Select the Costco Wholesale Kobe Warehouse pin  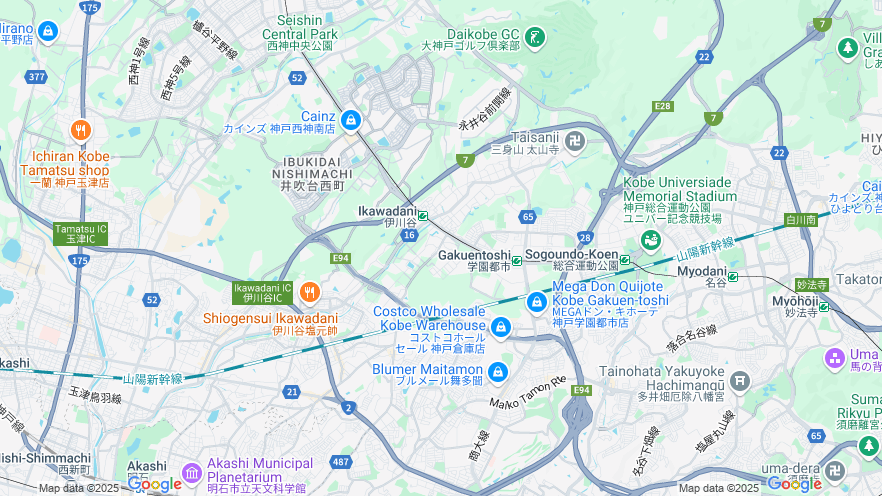pos(501,327)
